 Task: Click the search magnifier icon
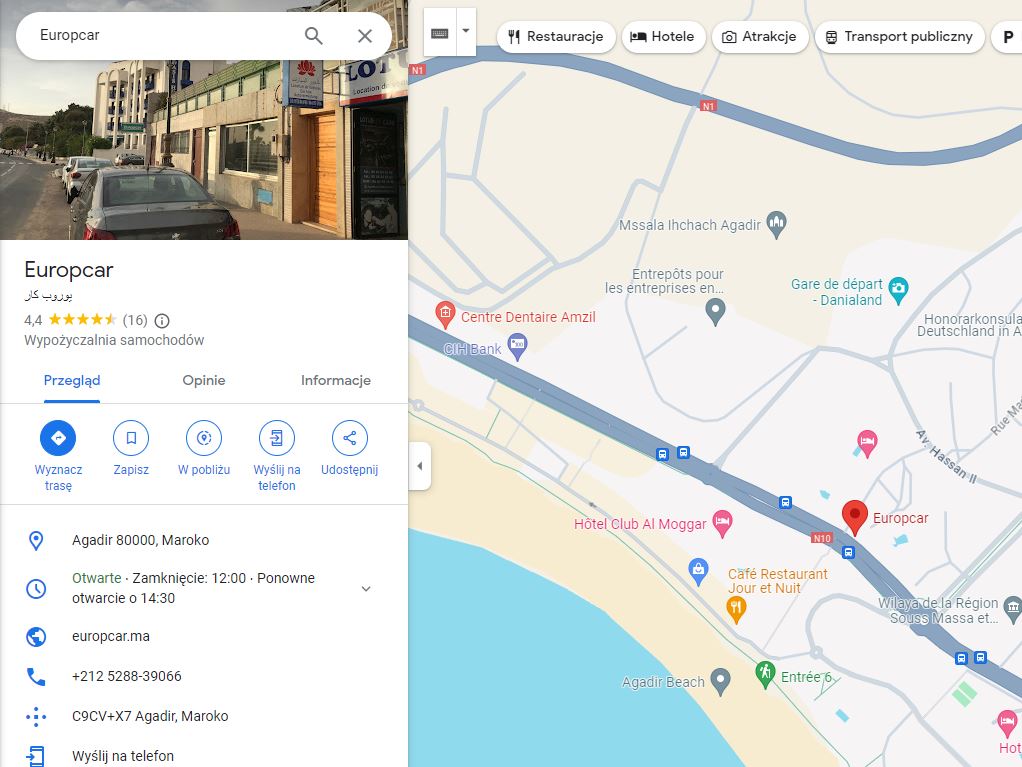pyautogui.click(x=314, y=36)
